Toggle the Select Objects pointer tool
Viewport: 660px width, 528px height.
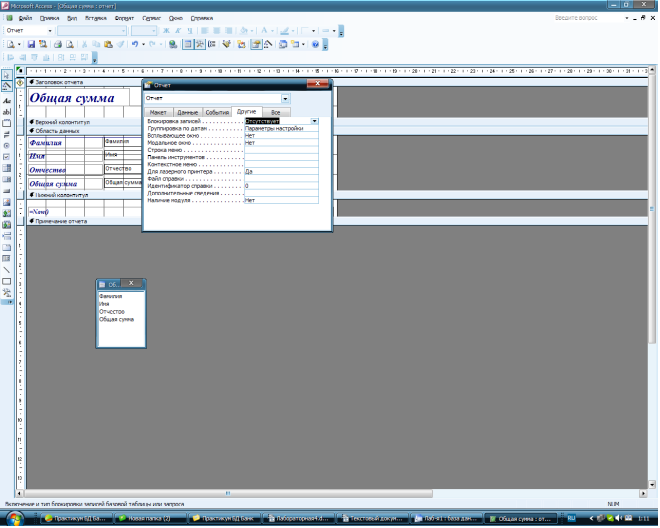pyautogui.click(x=7, y=75)
